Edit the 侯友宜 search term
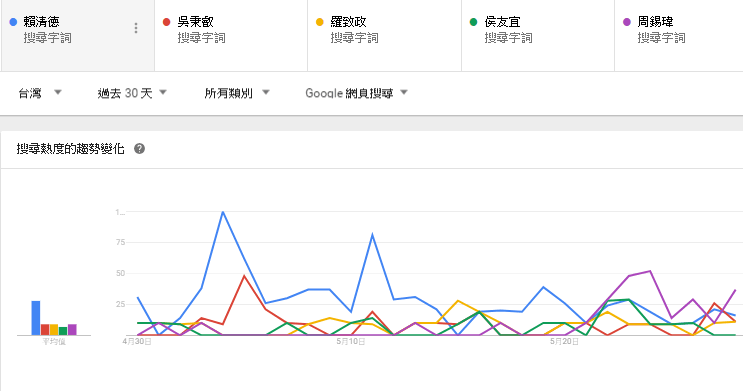Viewport: 743px width, 391px height. point(502,22)
